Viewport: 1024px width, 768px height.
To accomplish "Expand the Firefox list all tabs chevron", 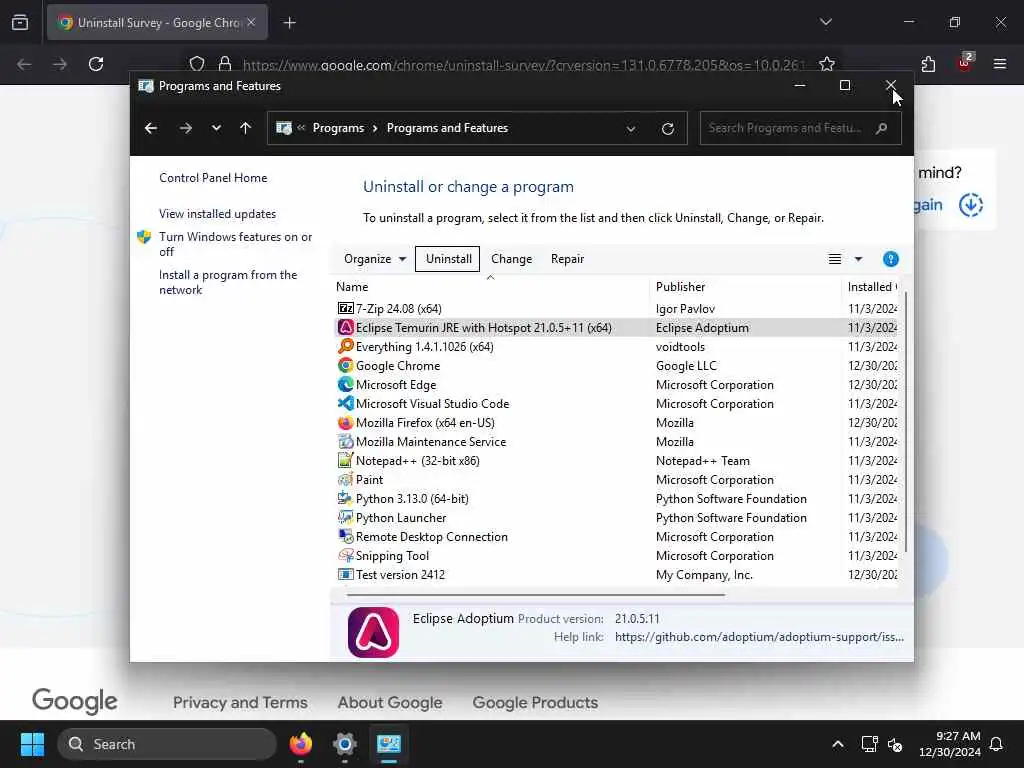I will [x=825, y=22].
